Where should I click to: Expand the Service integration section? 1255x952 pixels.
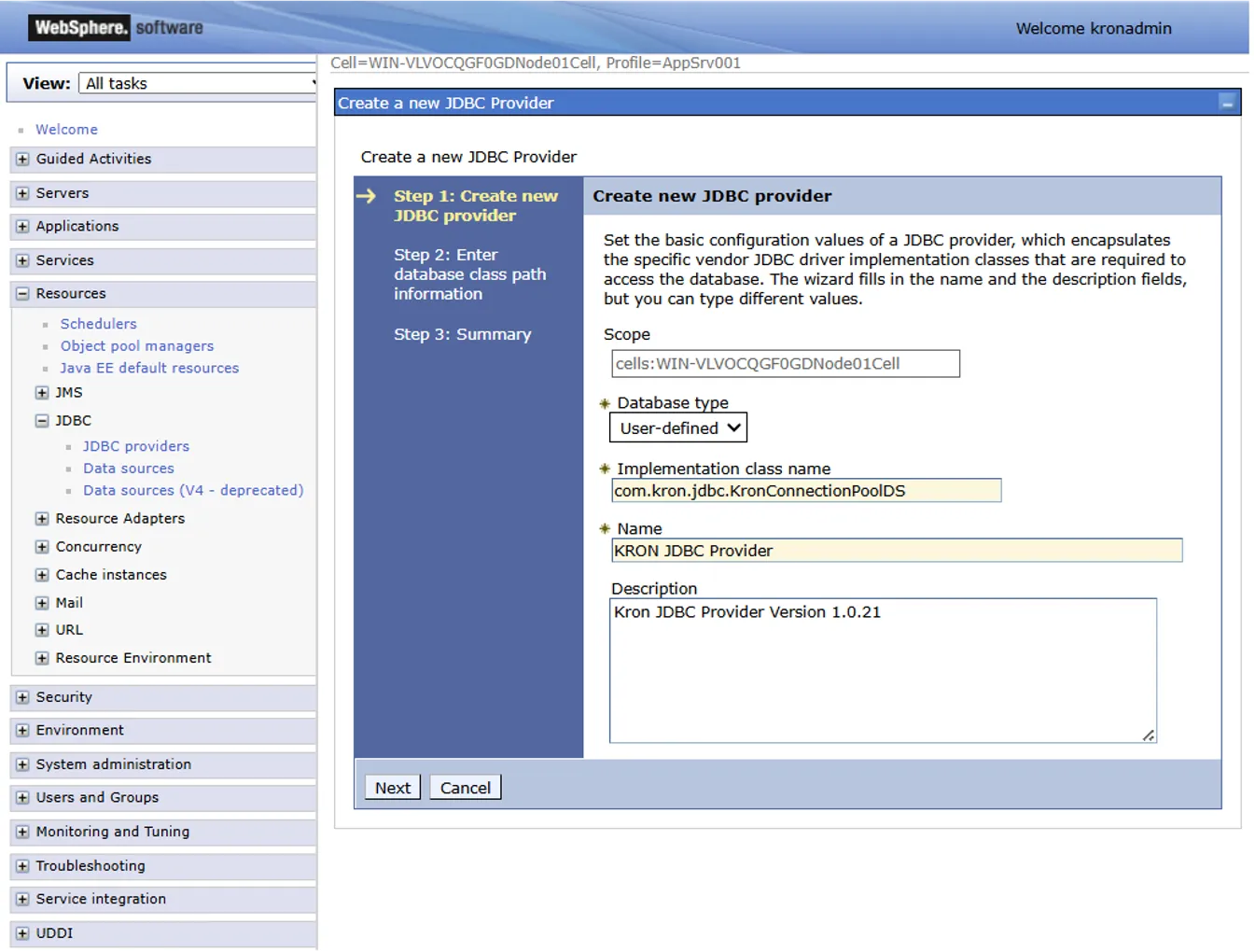tap(22, 900)
